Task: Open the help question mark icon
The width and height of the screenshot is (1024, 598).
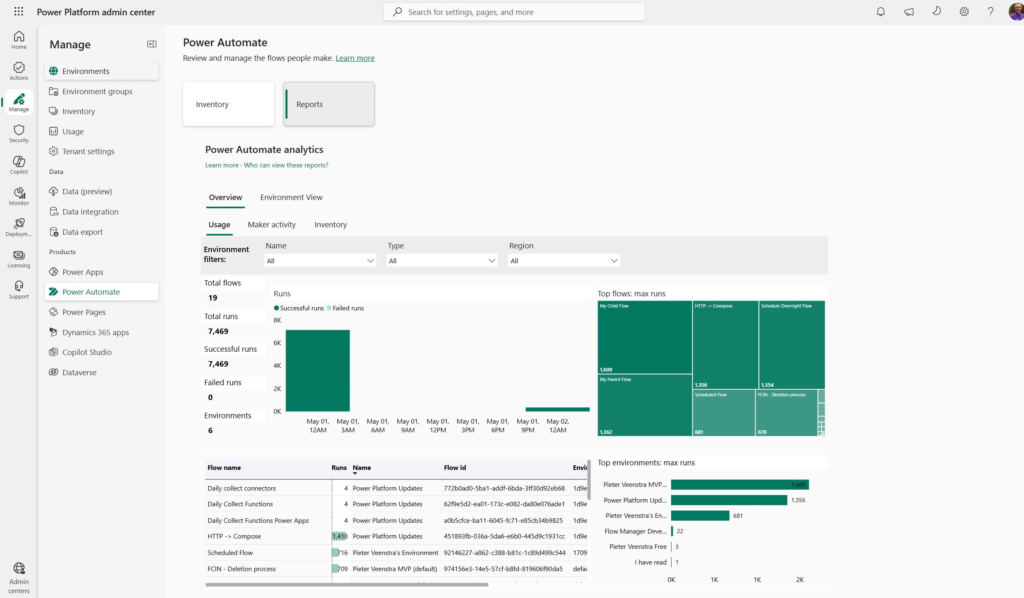Action: [991, 12]
